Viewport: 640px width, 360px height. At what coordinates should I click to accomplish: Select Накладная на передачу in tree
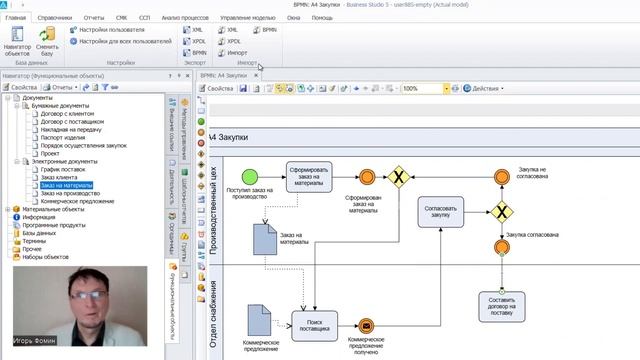pos(71,130)
